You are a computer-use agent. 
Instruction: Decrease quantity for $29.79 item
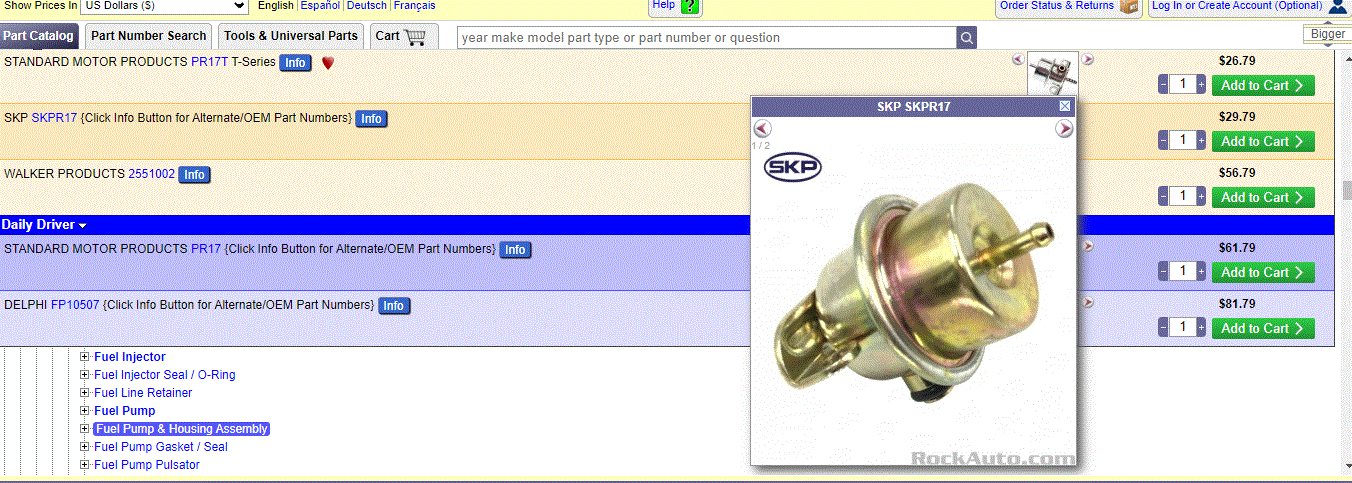pos(1163,141)
